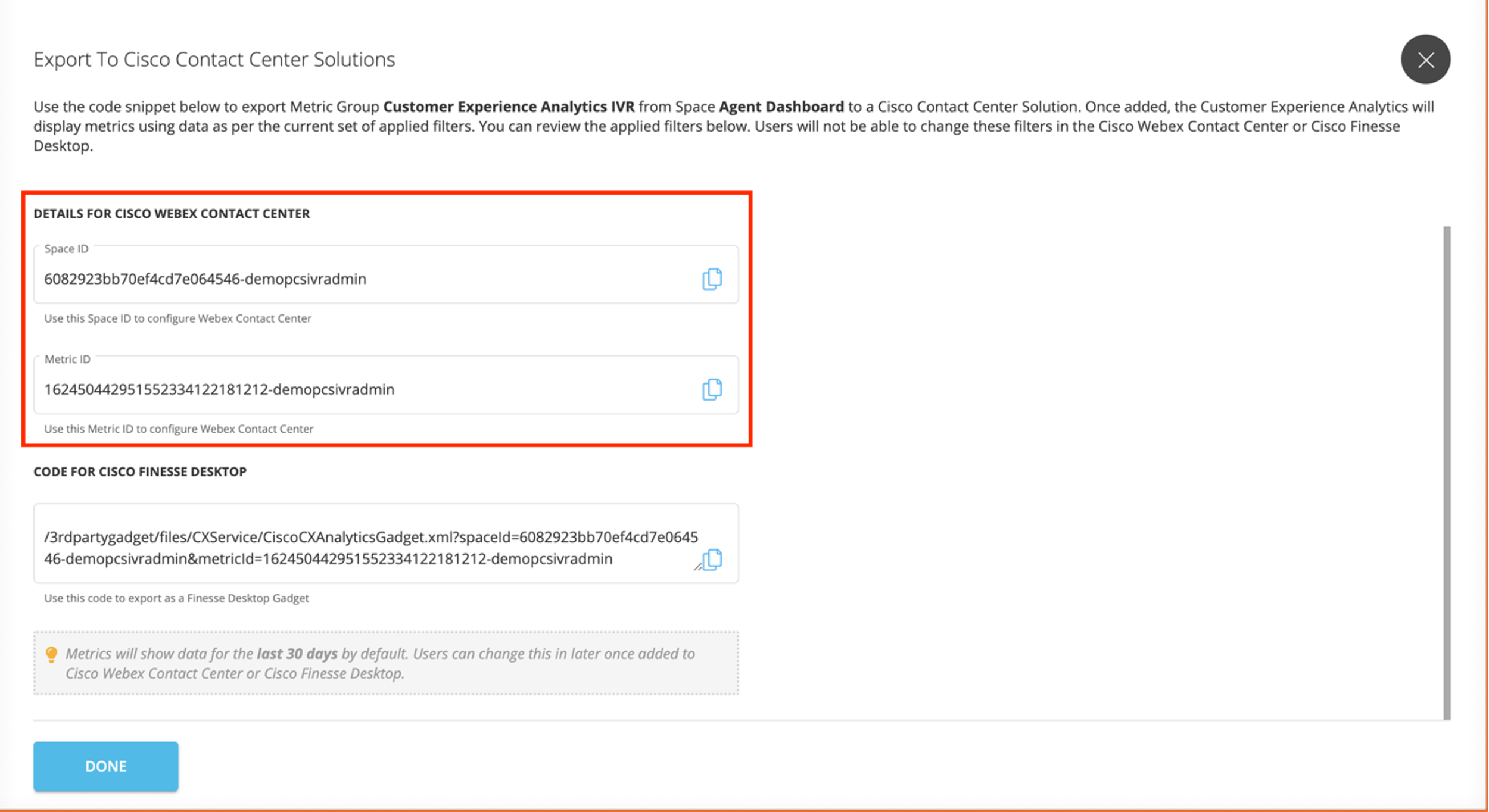The image size is (1489, 812).
Task: Close the export dialog with X
Action: pos(1425,60)
